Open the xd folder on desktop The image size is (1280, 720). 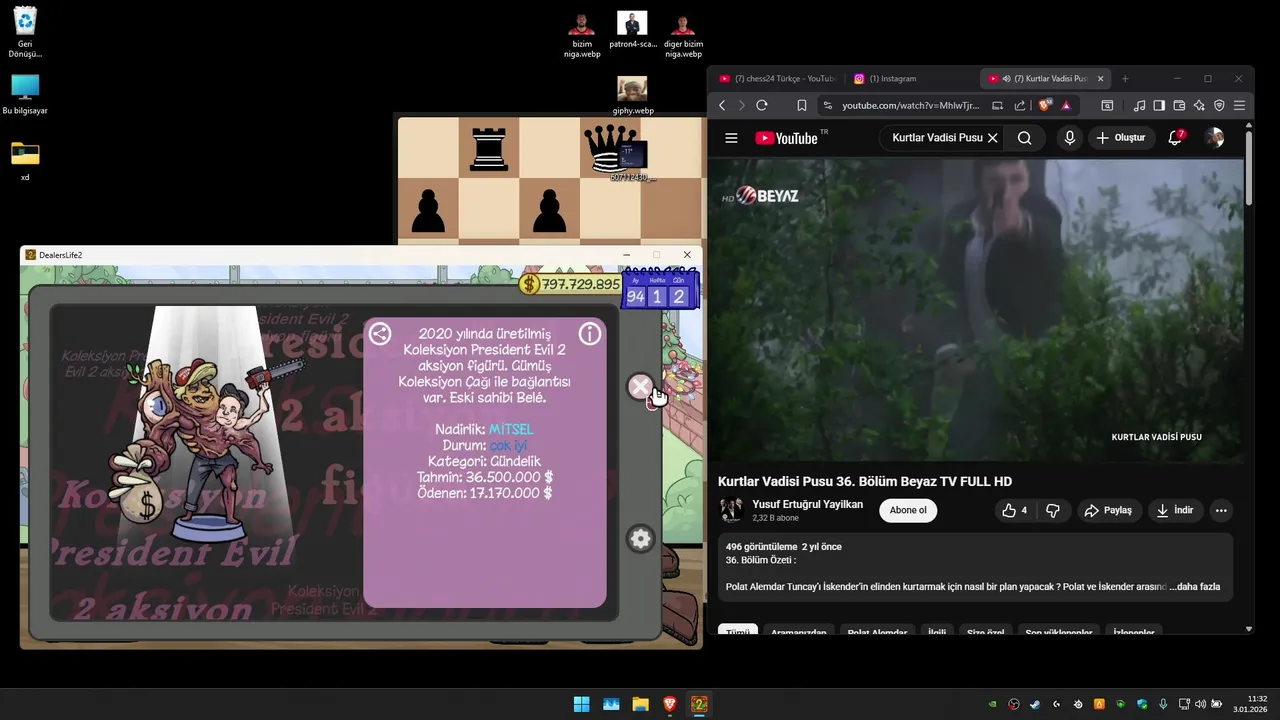pos(25,160)
